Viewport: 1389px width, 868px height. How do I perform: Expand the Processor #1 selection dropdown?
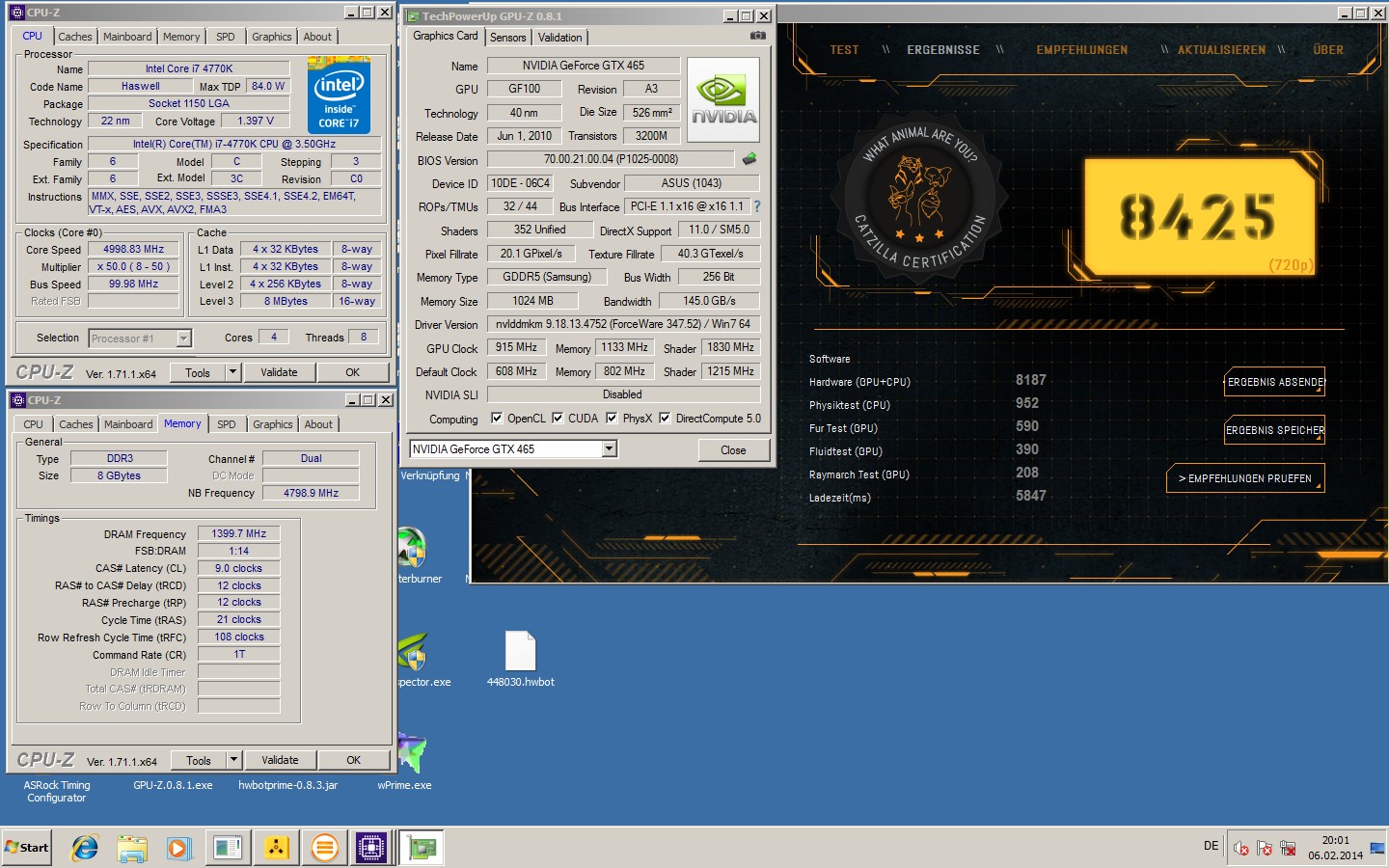click(x=183, y=338)
